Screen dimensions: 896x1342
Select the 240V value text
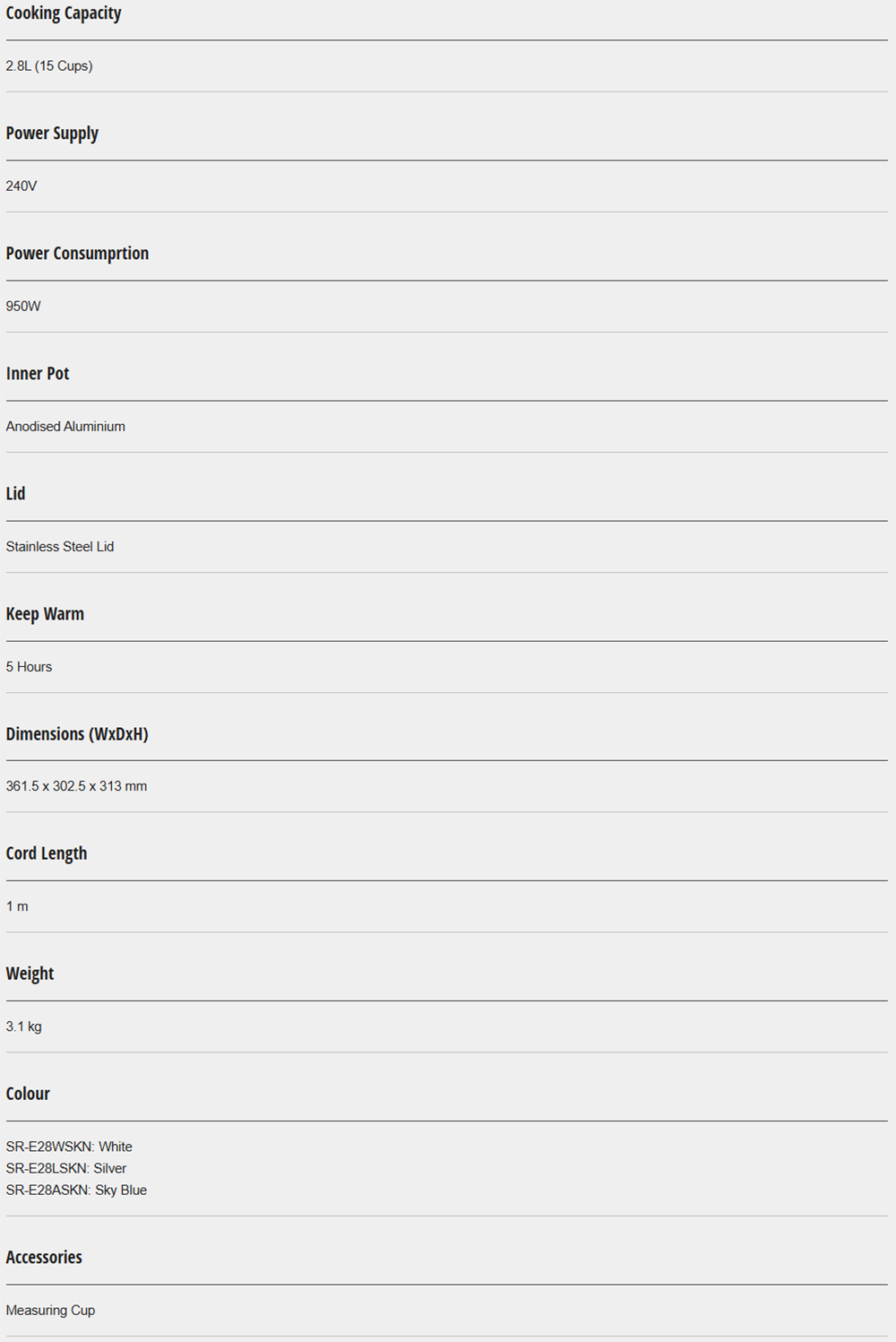[22, 186]
